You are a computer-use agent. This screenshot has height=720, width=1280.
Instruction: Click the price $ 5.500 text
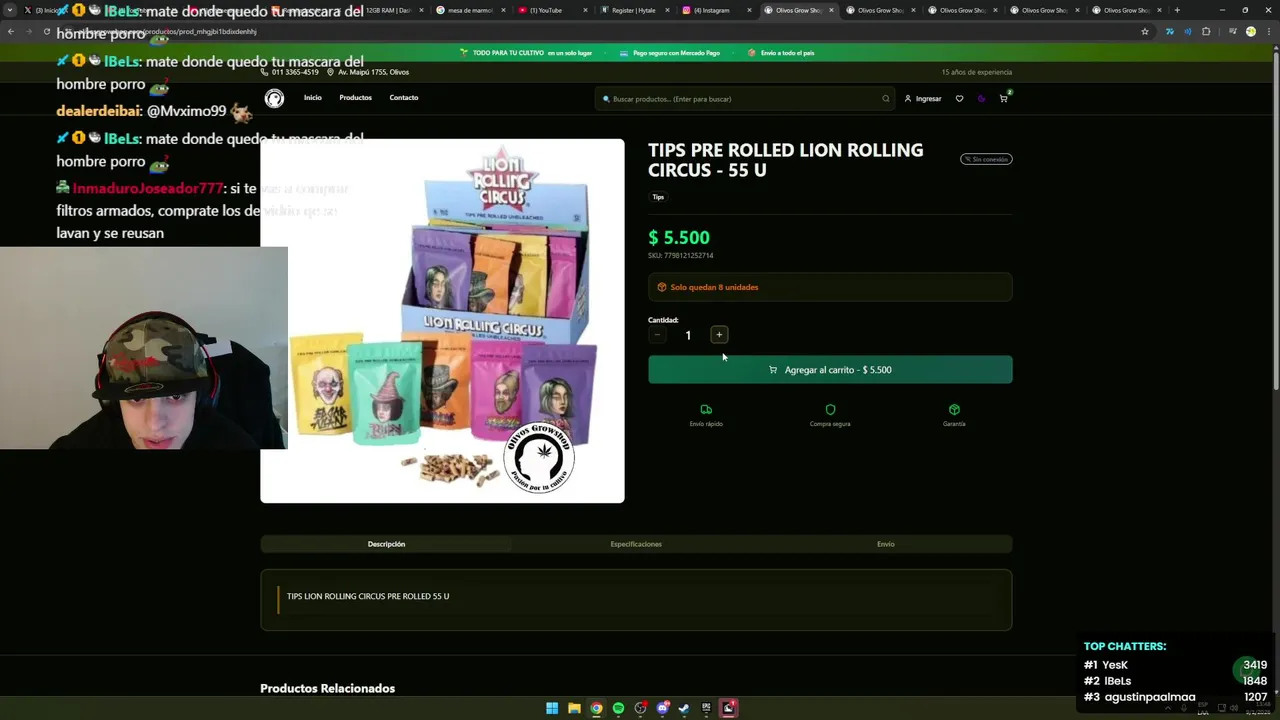click(679, 237)
